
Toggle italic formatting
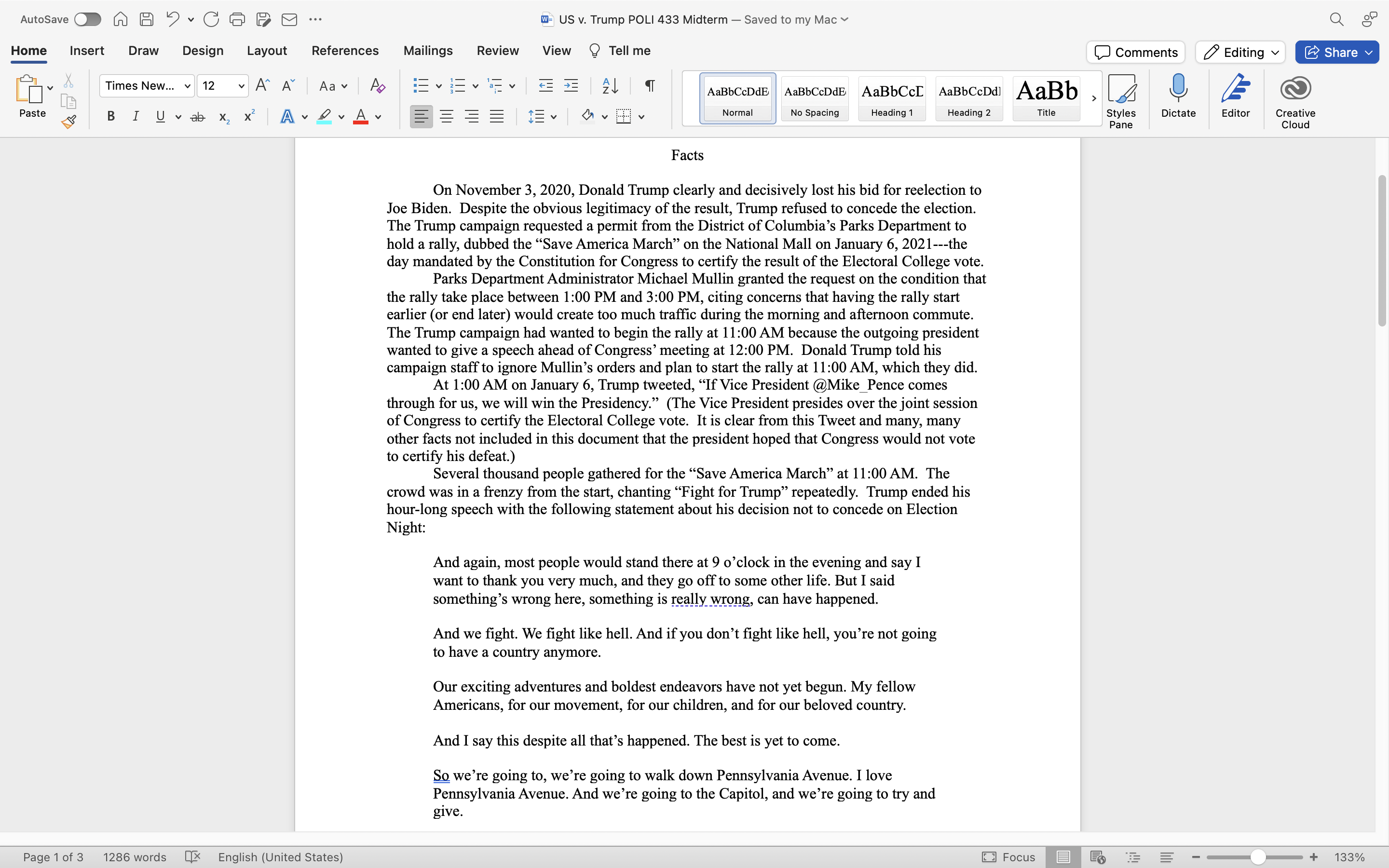(136, 117)
